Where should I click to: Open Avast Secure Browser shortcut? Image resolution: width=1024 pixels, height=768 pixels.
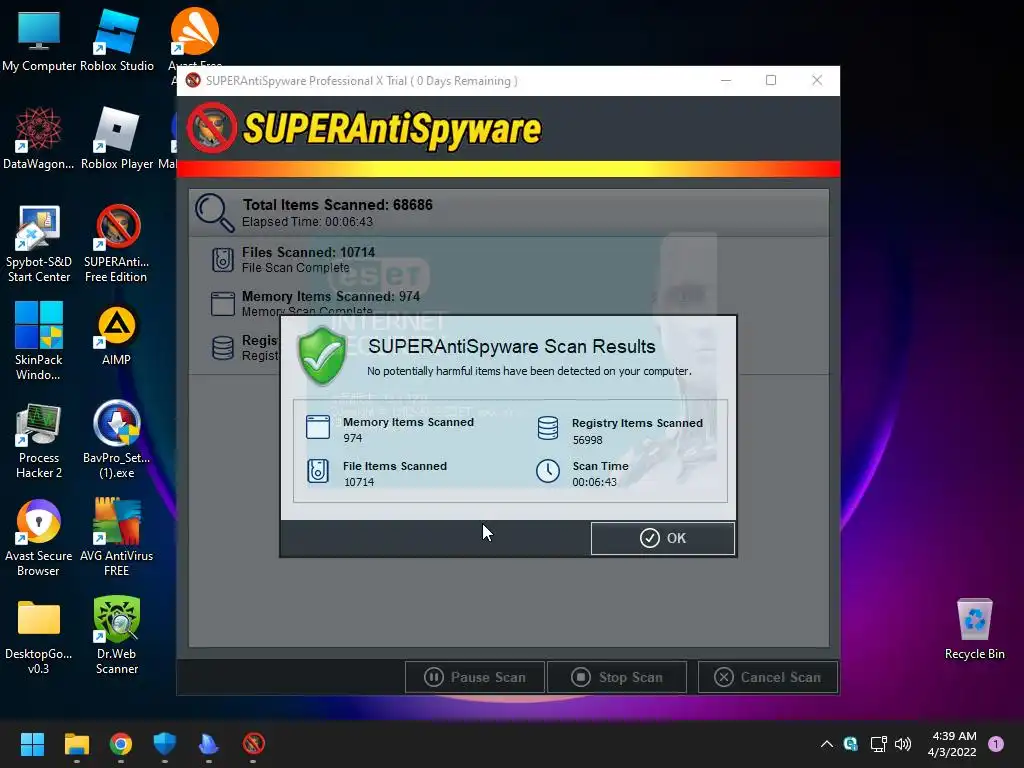[39, 537]
